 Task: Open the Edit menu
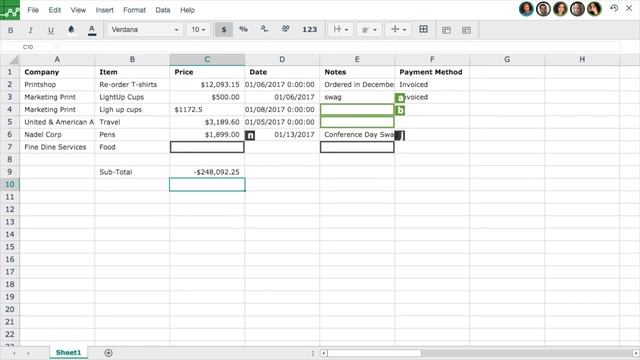coord(55,10)
